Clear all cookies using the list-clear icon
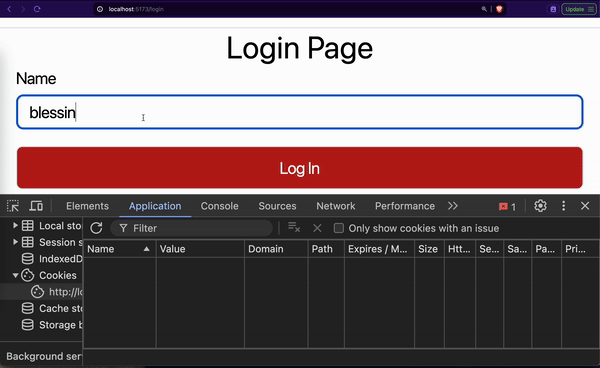Image resolution: width=600 pixels, height=368 pixels. [294, 228]
